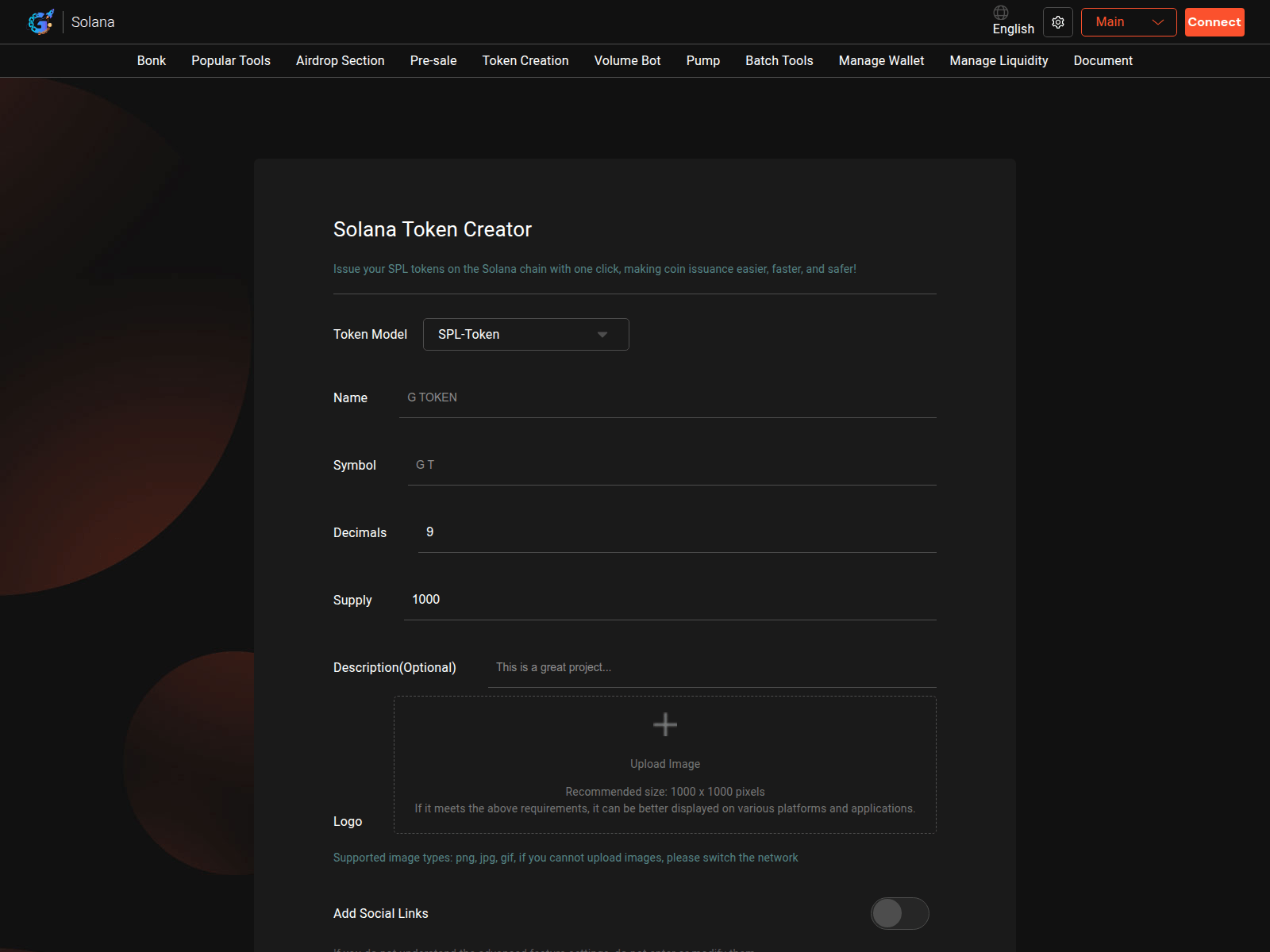Focus the Symbol input field
Screen dimensions: 1270x952
pos(671,465)
